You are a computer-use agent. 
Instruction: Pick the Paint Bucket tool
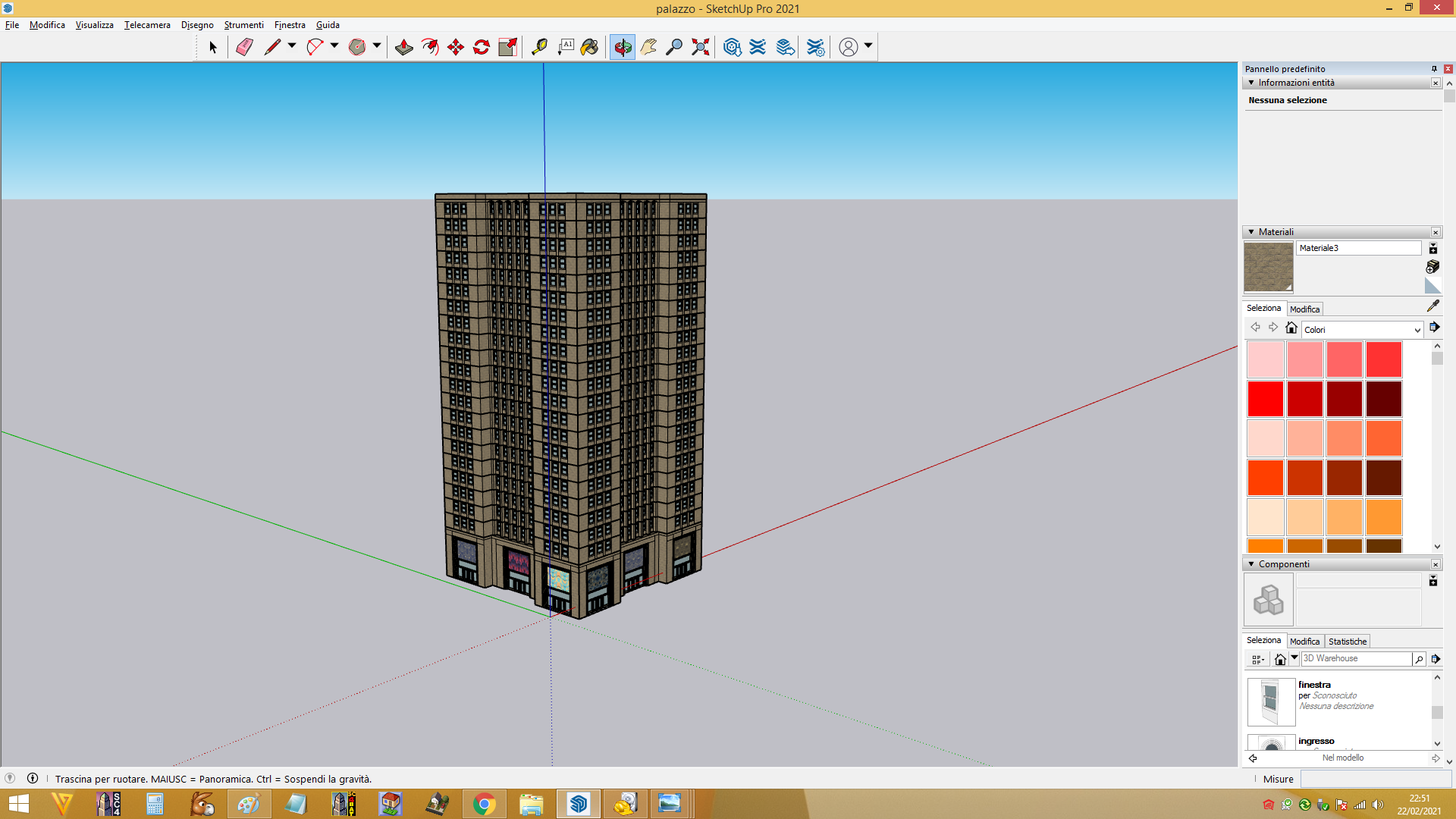[x=590, y=47]
